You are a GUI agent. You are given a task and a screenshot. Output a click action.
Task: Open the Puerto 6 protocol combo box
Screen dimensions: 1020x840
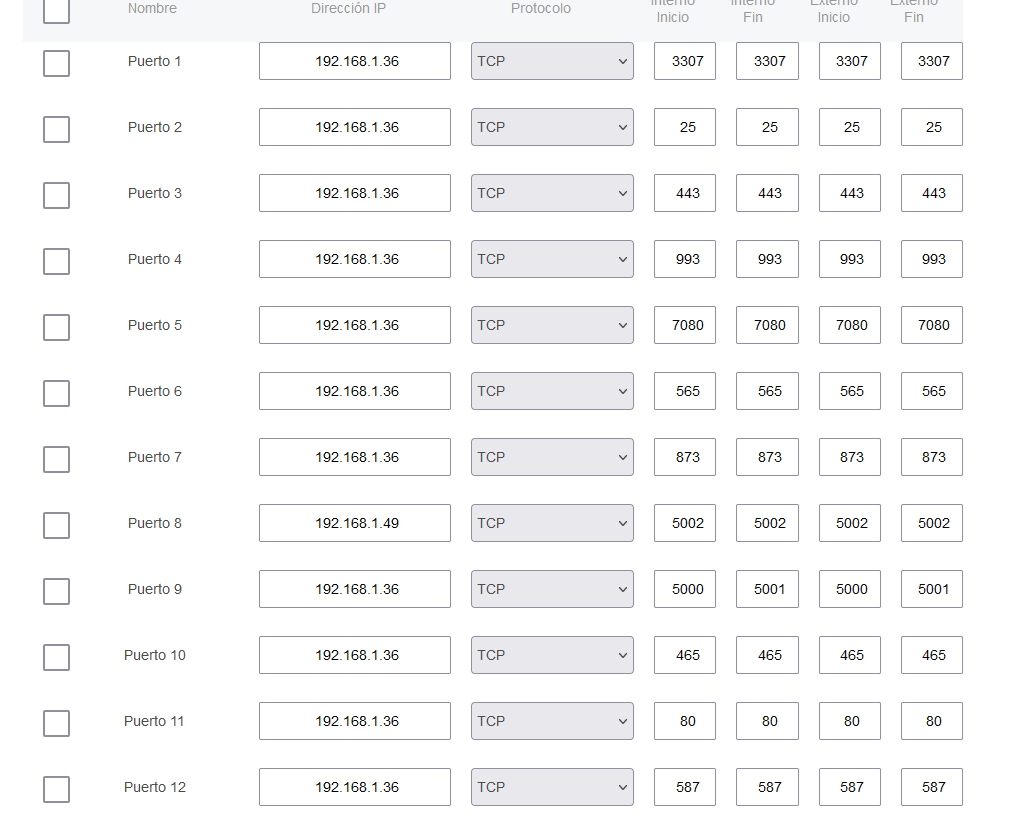(552, 391)
